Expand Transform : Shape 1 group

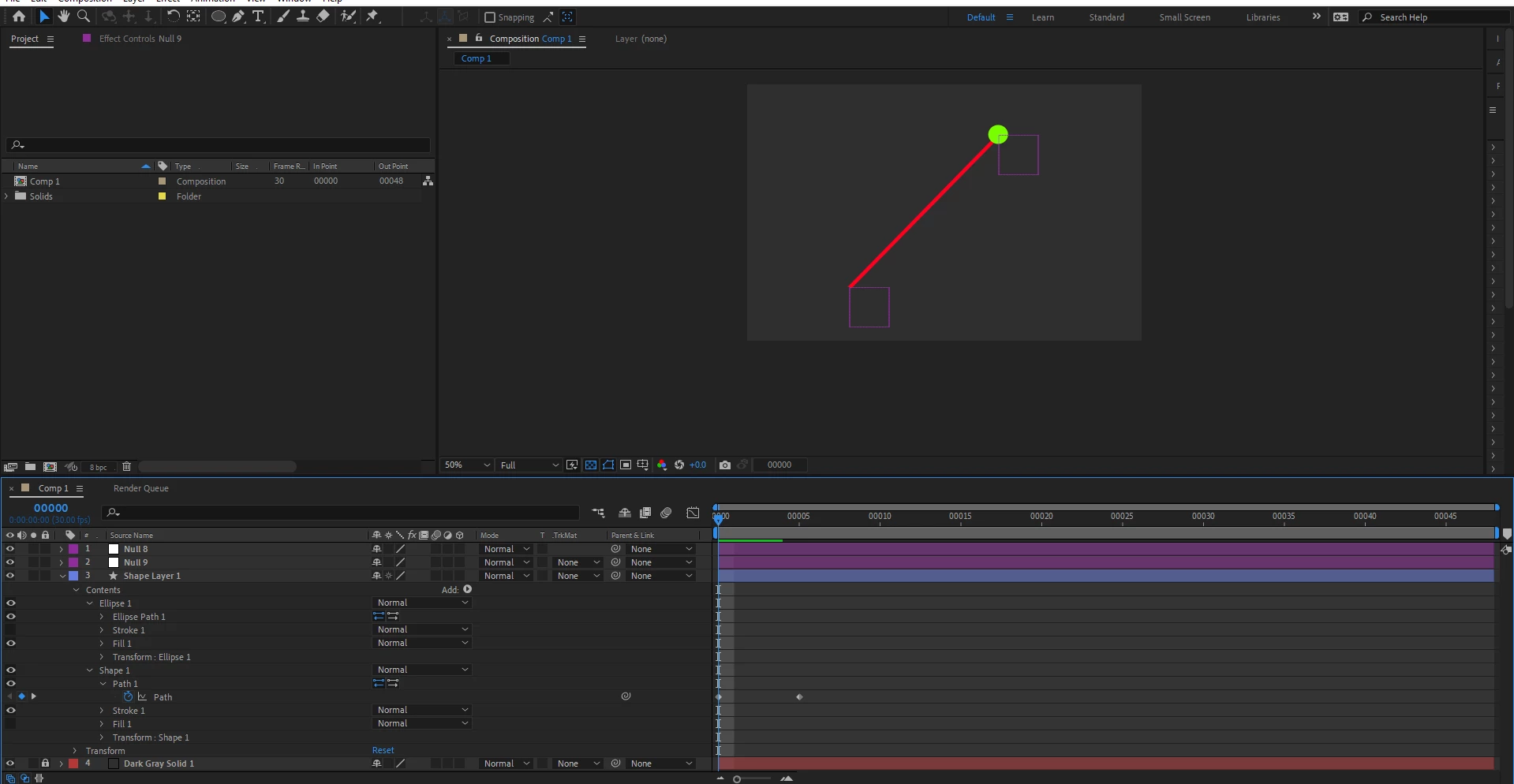click(102, 737)
